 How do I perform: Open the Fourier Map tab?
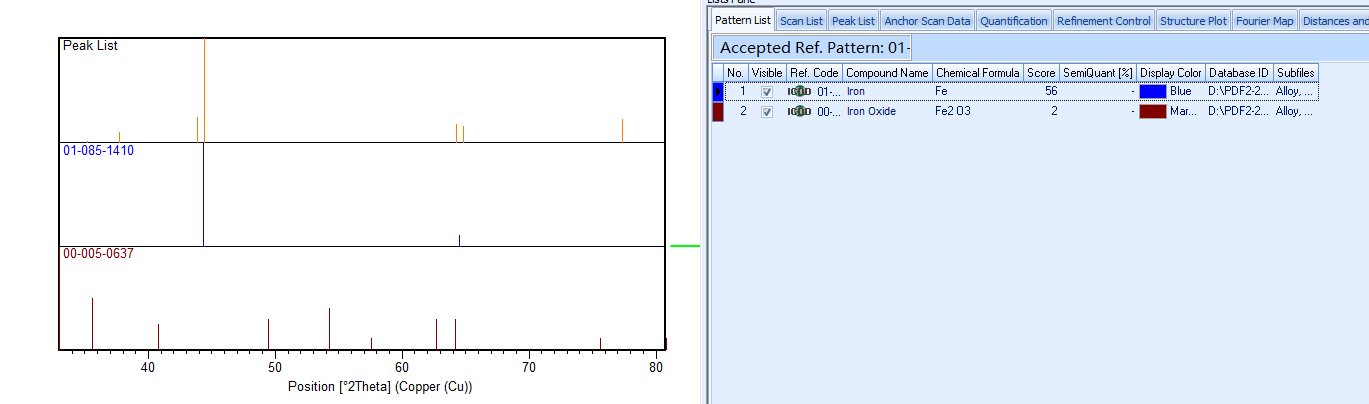coord(1264,20)
